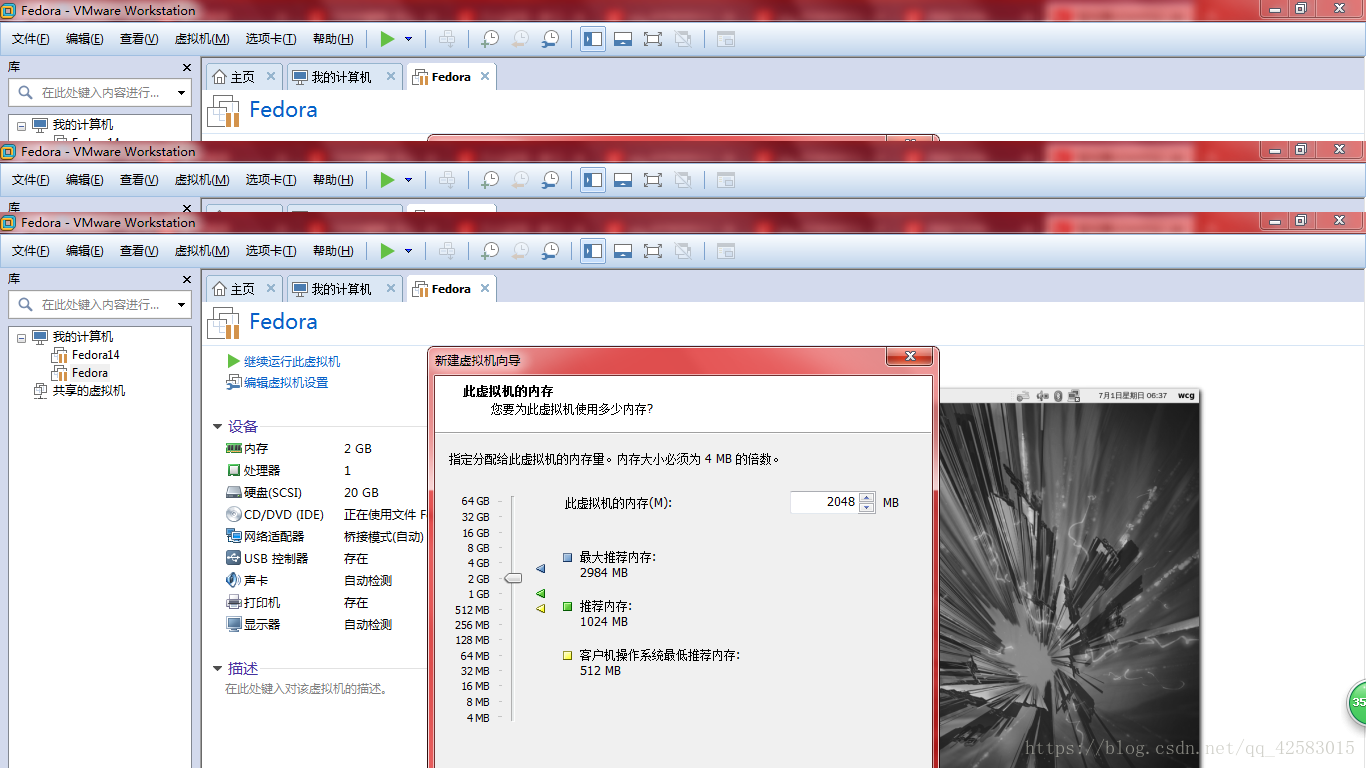Click the snapshot manager icon in the topmost window's toolbar
Viewport: 1366px width, 768px height.
tap(550, 39)
